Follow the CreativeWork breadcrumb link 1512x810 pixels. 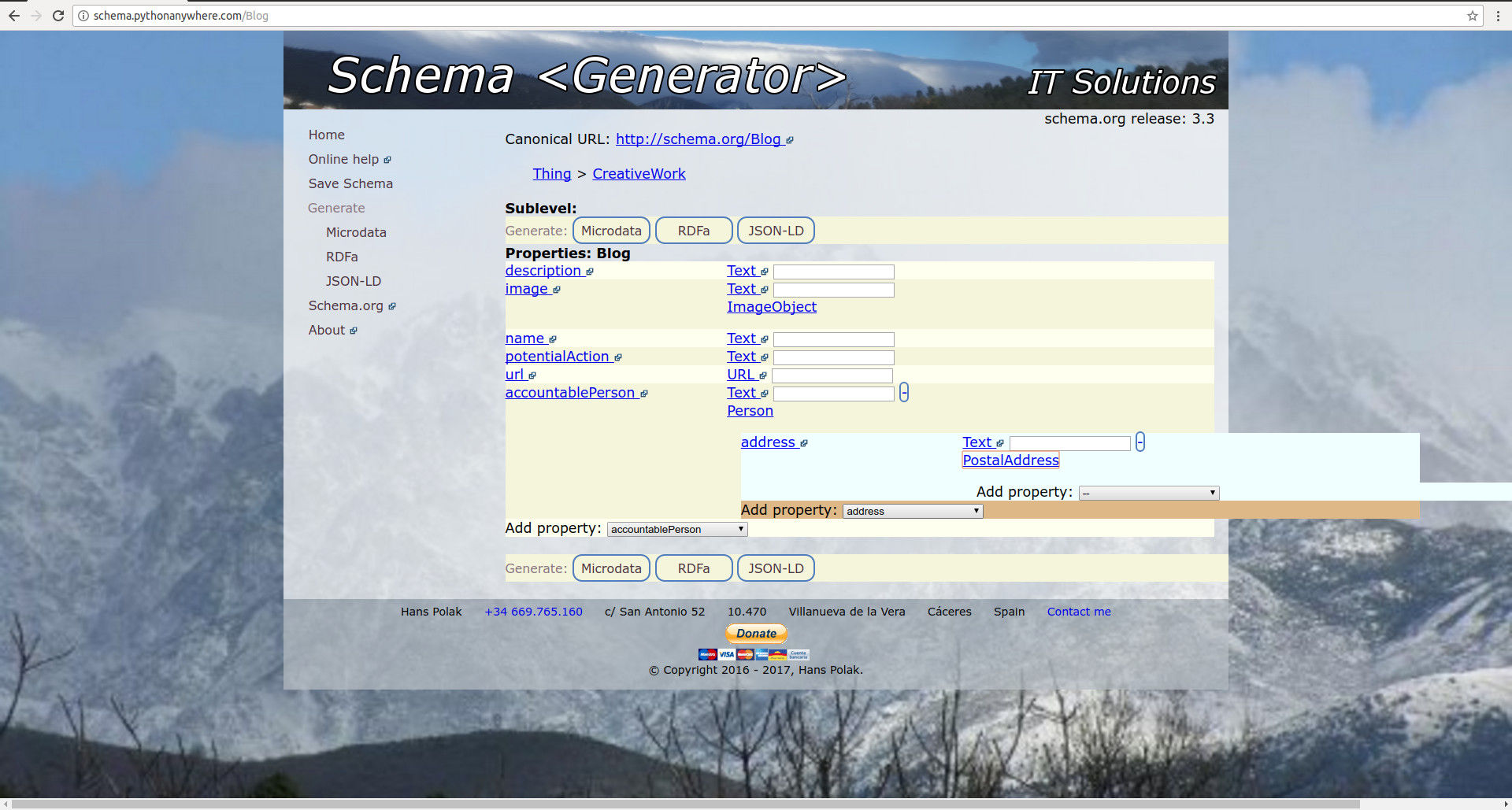(639, 174)
